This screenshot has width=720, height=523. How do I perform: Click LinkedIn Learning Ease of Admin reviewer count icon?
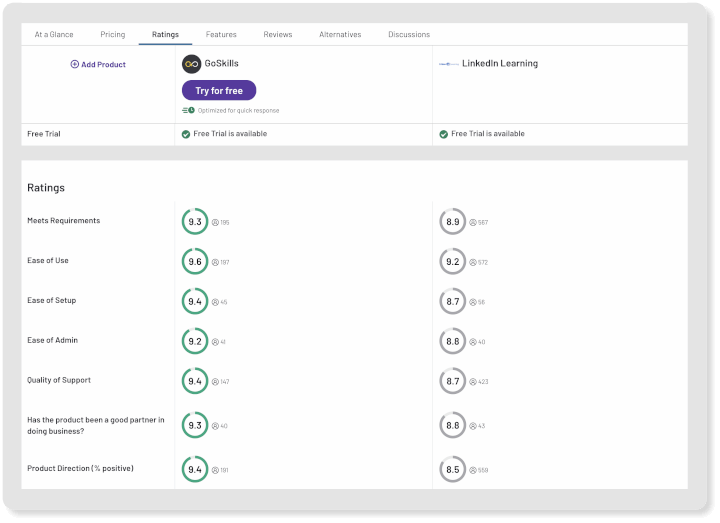(473, 342)
